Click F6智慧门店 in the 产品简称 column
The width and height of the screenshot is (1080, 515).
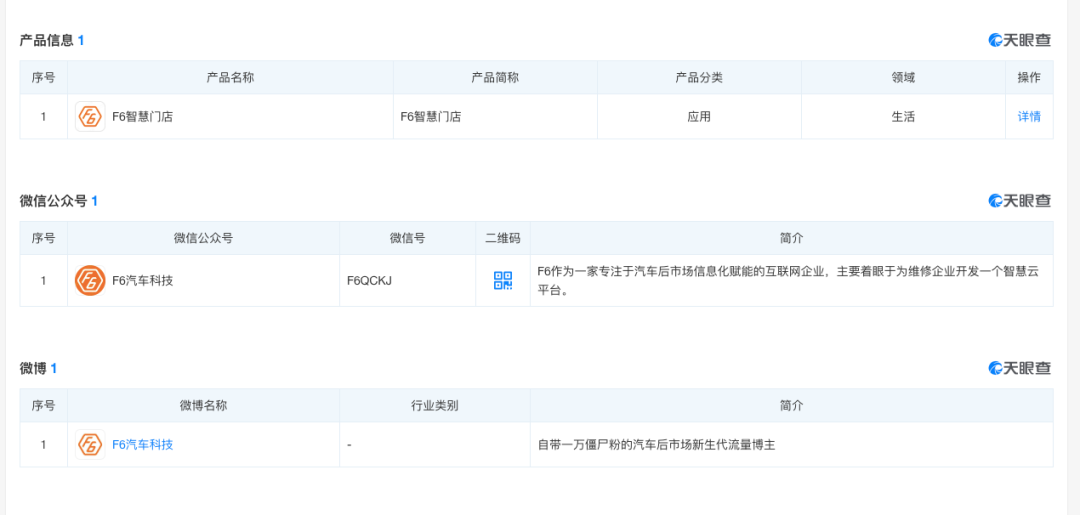430,116
